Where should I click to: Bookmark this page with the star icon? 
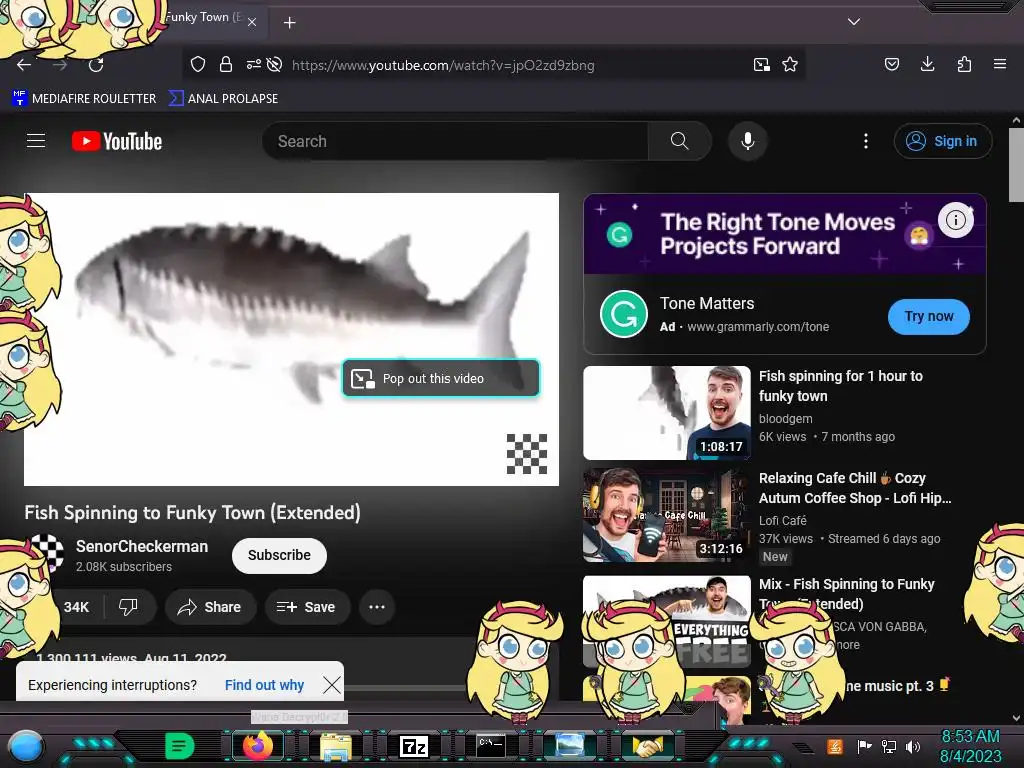(x=790, y=65)
